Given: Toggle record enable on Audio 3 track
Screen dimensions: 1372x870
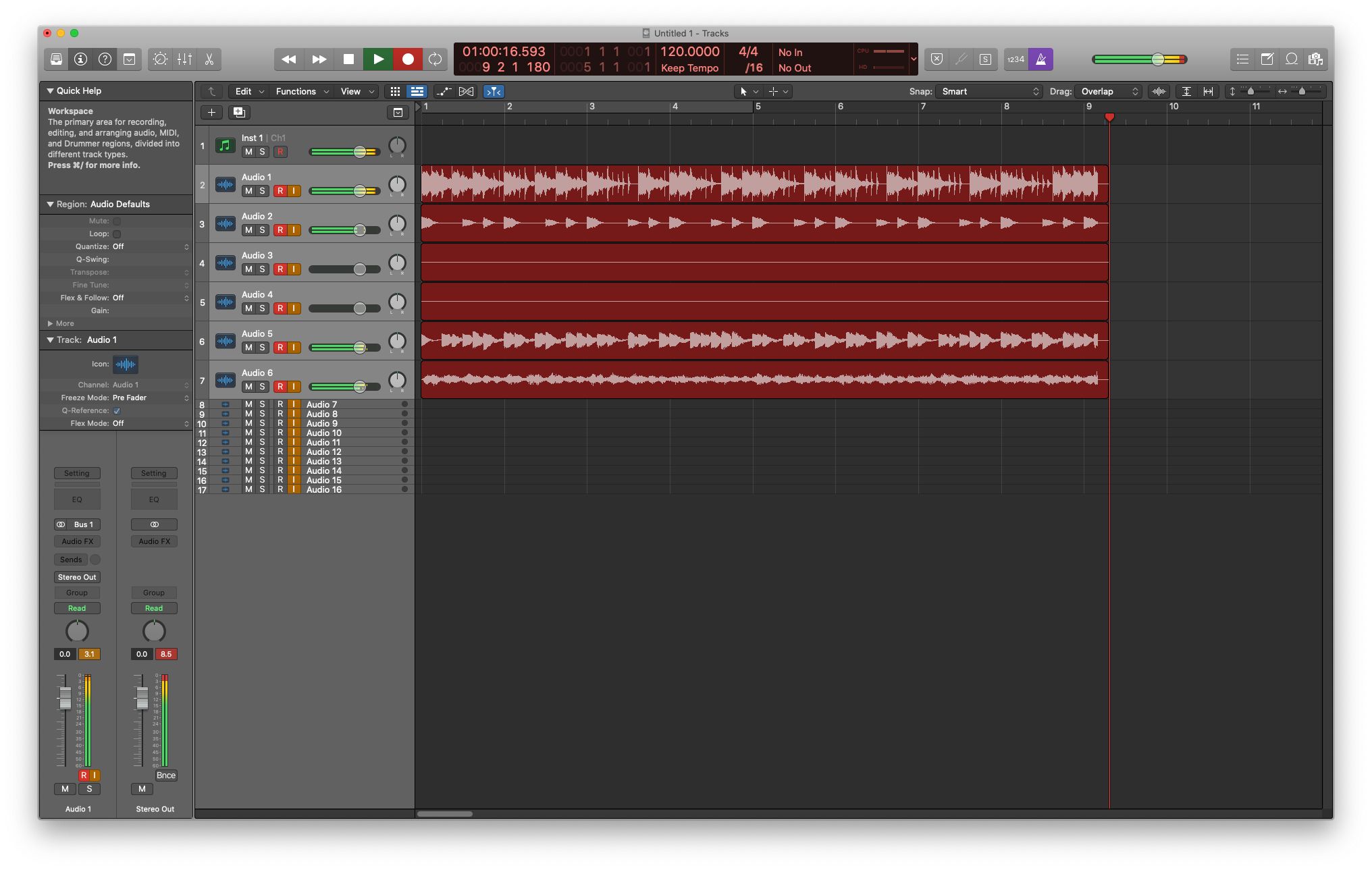Looking at the screenshot, I should (x=280, y=269).
